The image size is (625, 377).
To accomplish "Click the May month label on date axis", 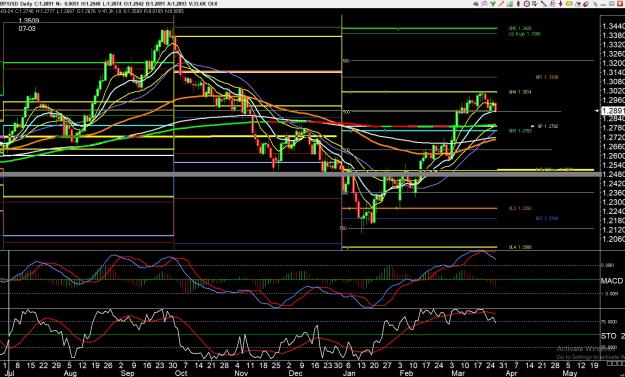I will pos(569,373).
